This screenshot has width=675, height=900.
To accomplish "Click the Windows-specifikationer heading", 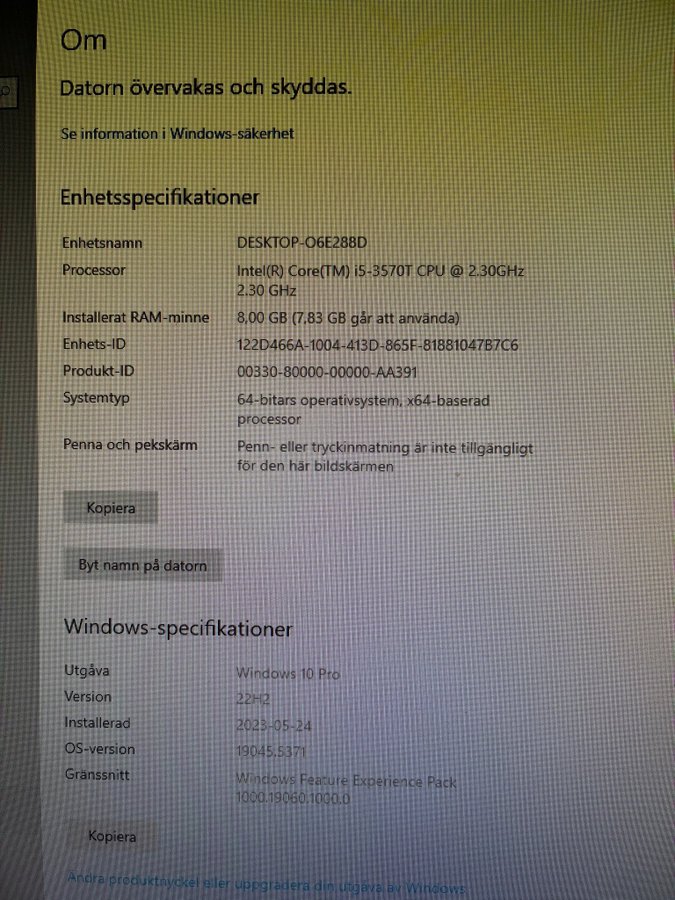I will [x=178, y=628].
